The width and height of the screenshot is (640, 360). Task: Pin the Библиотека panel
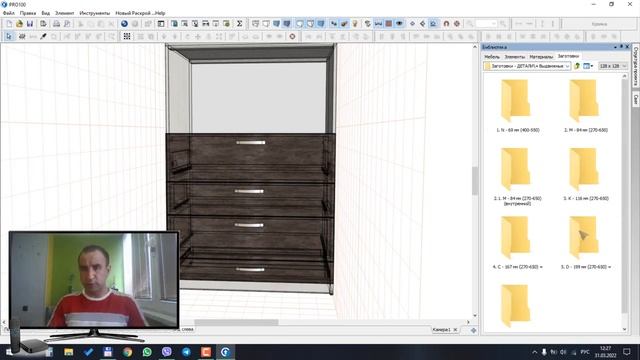click(x=621, y=47)
